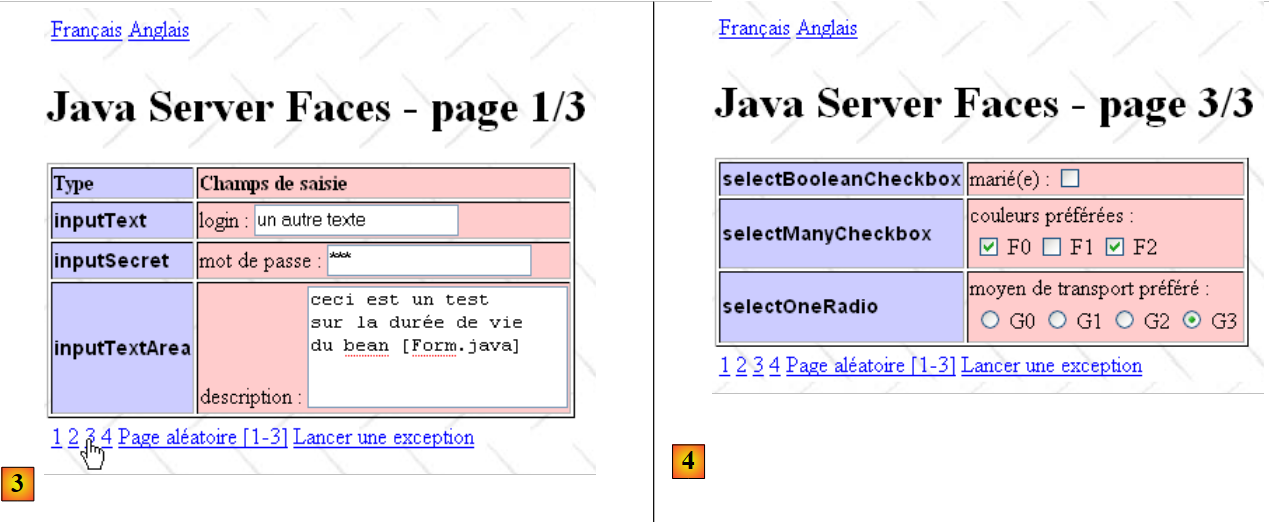Image resolution: width=1269 pixels, height=522 pixels.
Task: Switch to Anglais on page 3/3
Action: pos(826,28)
